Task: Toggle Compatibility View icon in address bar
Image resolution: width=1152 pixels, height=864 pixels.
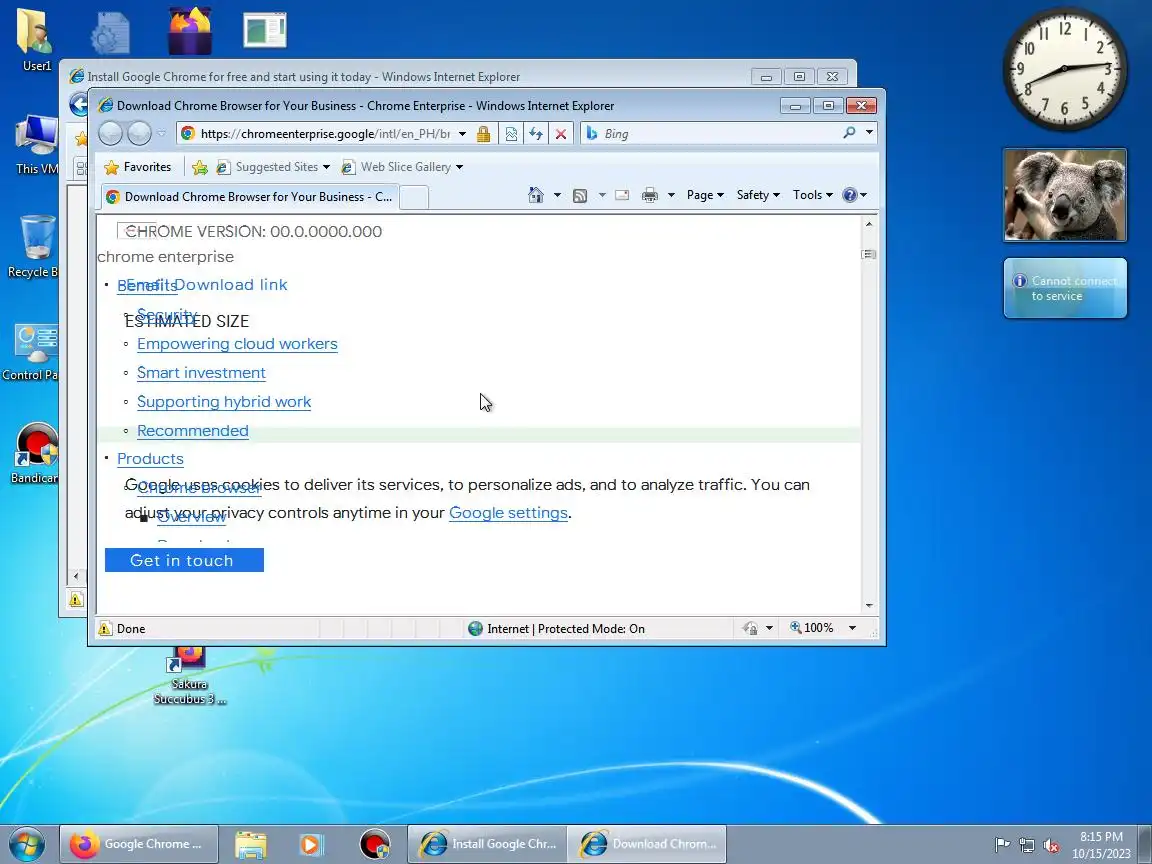Action: pos(511,134)
